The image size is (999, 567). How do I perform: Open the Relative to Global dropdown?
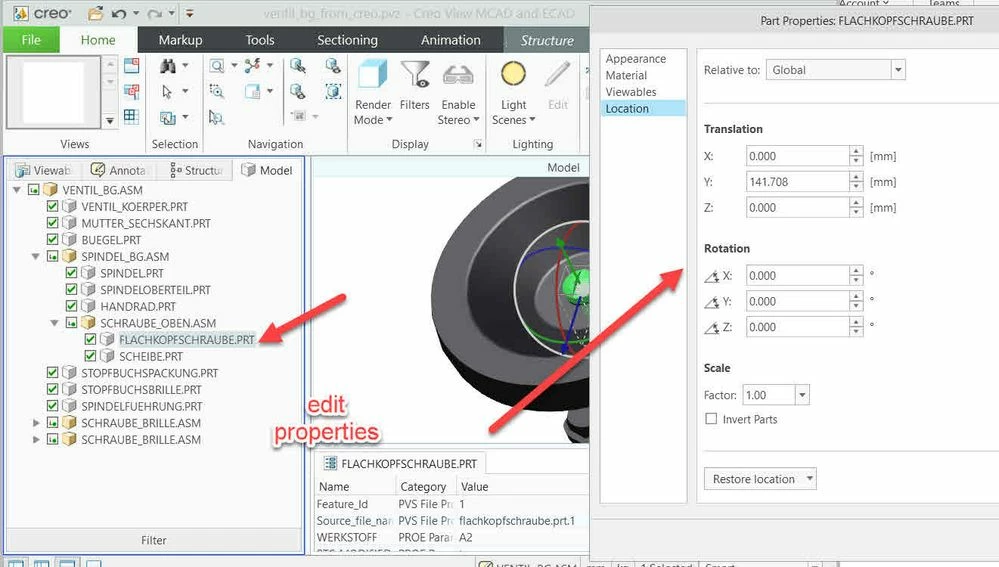[898, 69]
